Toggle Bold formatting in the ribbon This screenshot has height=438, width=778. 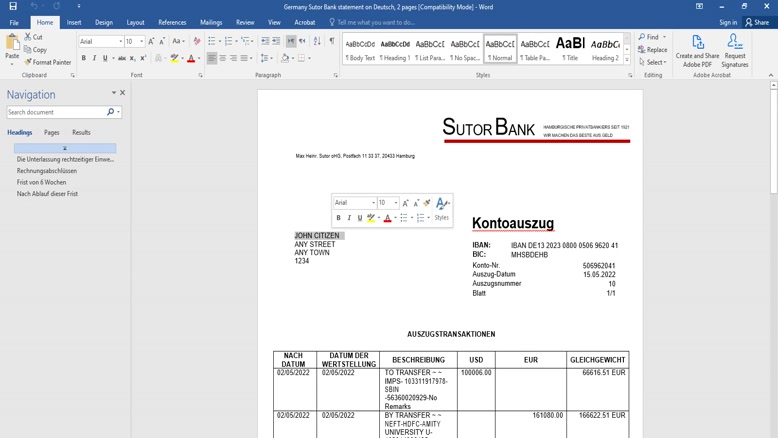click(x=84, y=58)
